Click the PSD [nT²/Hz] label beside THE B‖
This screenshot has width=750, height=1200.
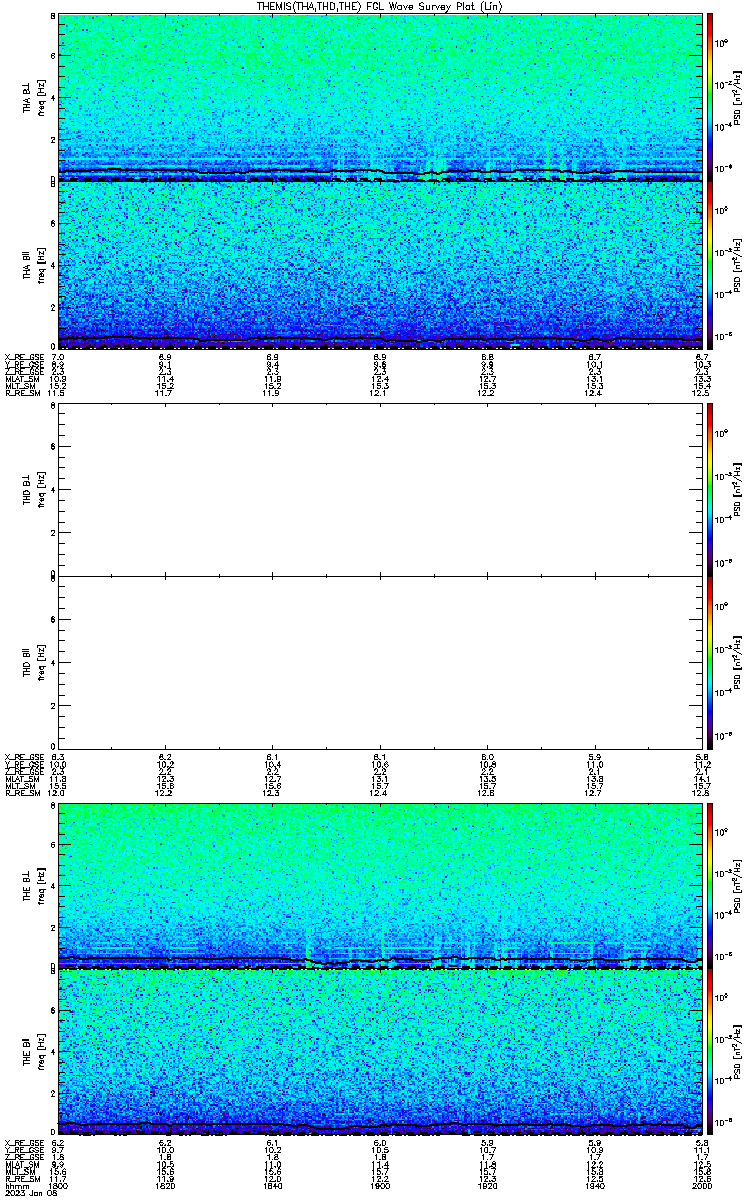738,1052
